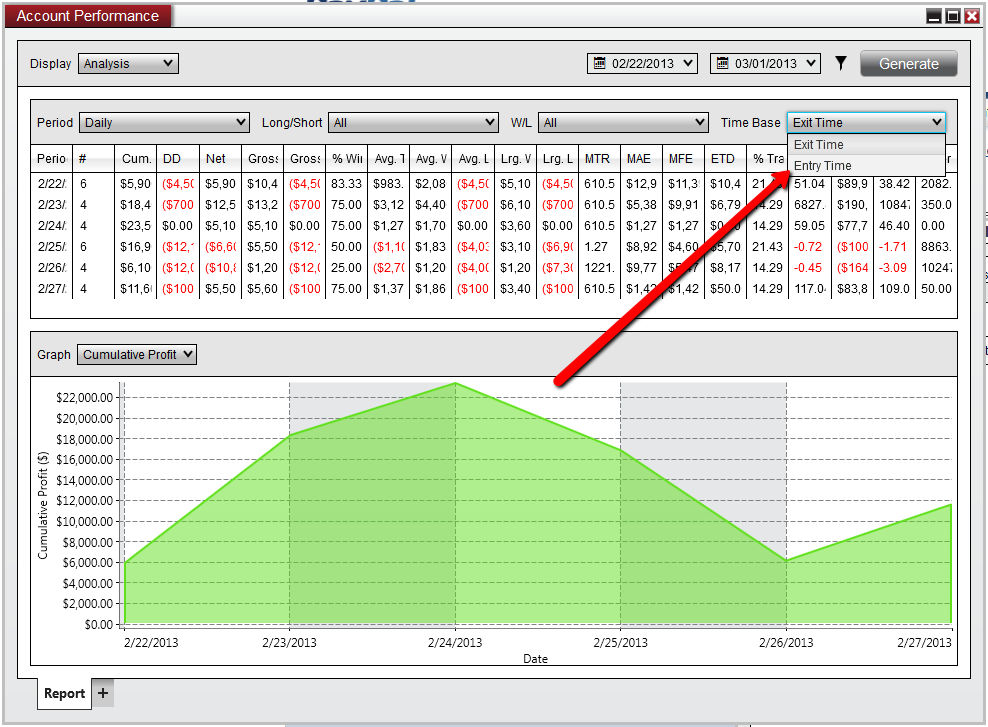Sort by the MAE column header
This screenshot has height=727, width=988.
point(642,159)
